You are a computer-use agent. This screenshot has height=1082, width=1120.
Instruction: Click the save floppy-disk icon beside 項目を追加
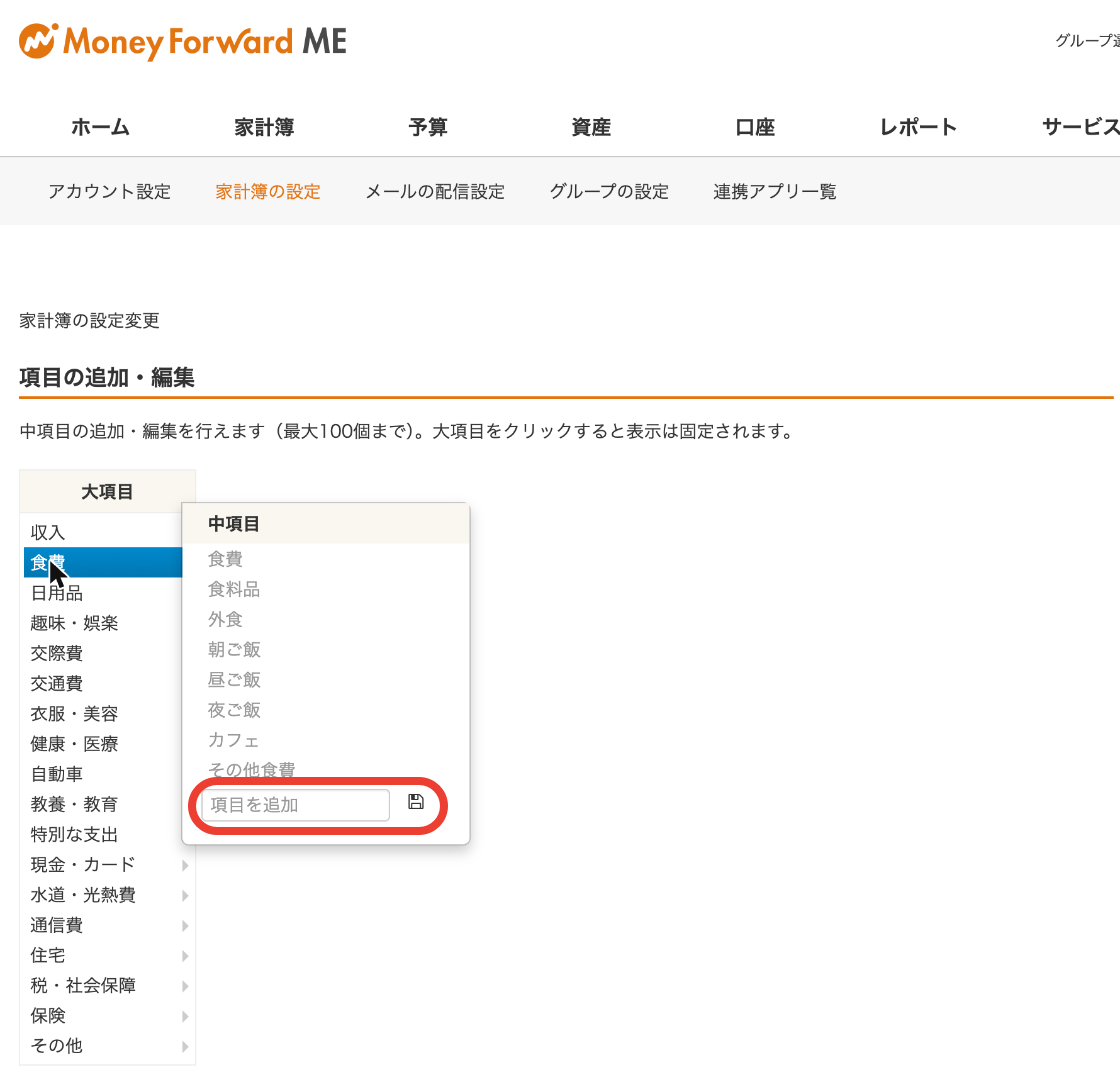pos(416,801)
